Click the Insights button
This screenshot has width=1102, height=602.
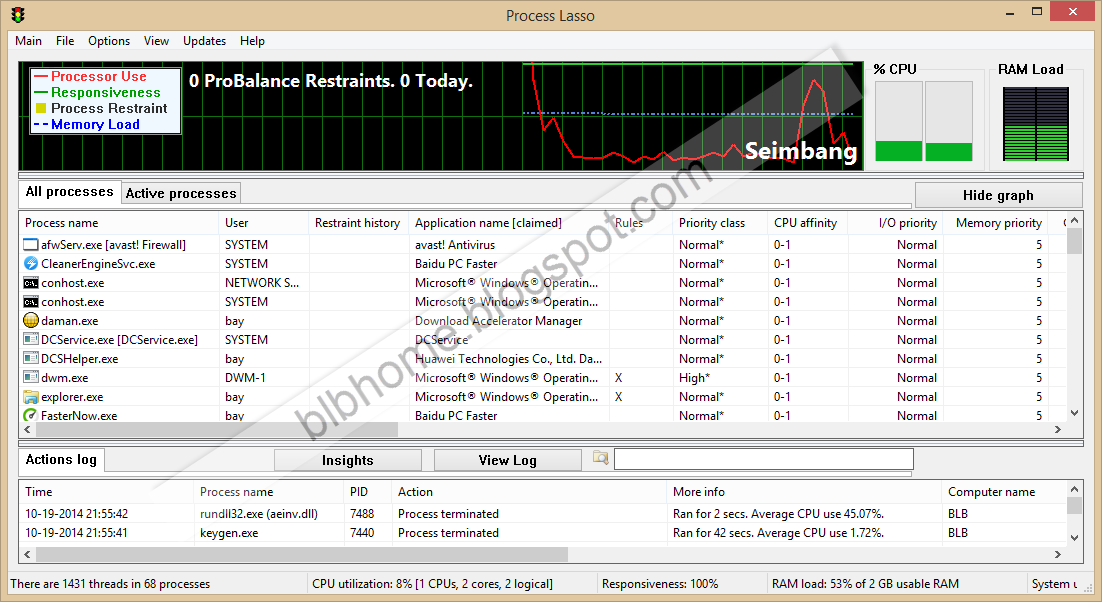(348, 460)
